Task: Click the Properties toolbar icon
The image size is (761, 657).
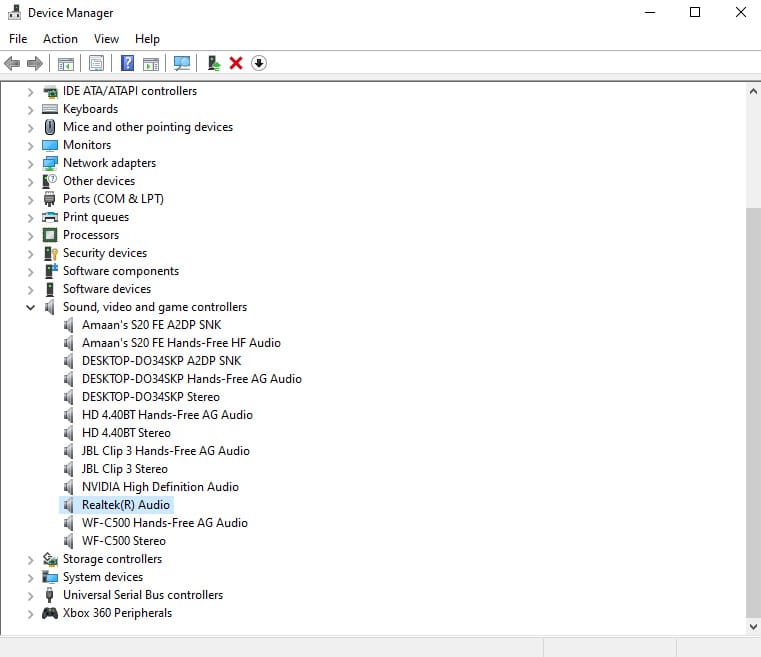Action: pos(96,63)
